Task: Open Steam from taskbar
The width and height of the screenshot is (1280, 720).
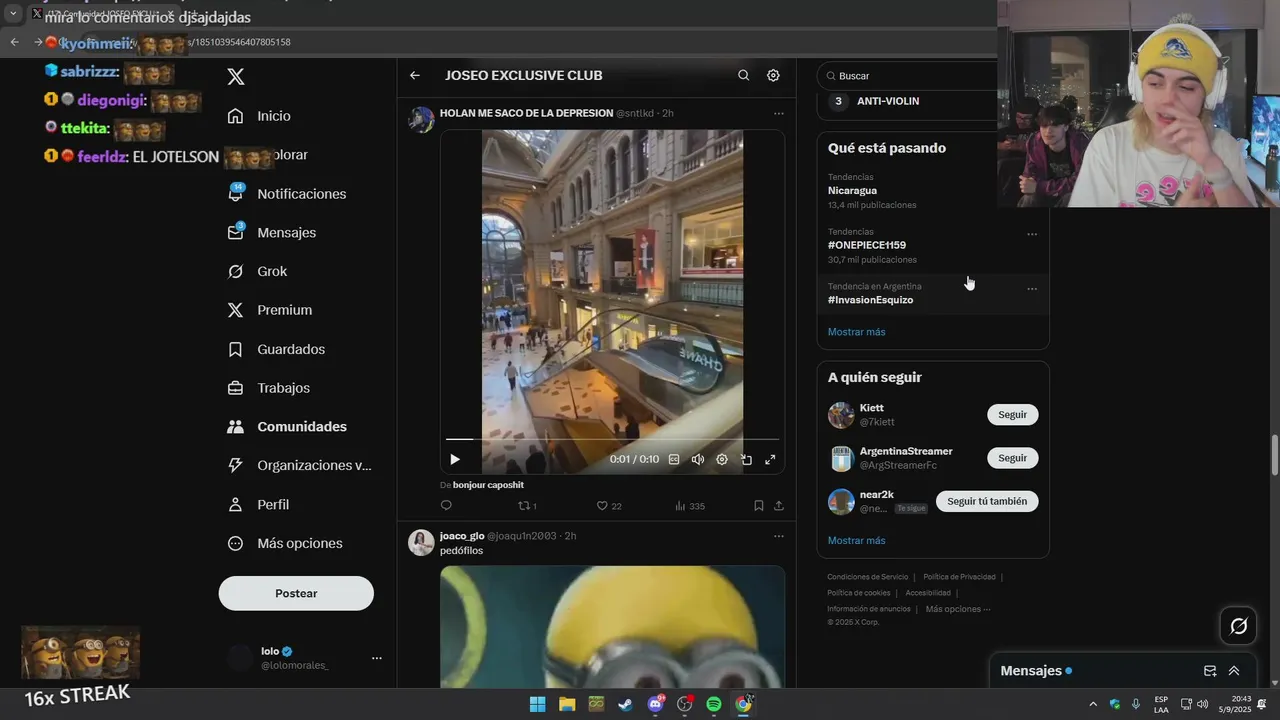Action: (625, 704)
